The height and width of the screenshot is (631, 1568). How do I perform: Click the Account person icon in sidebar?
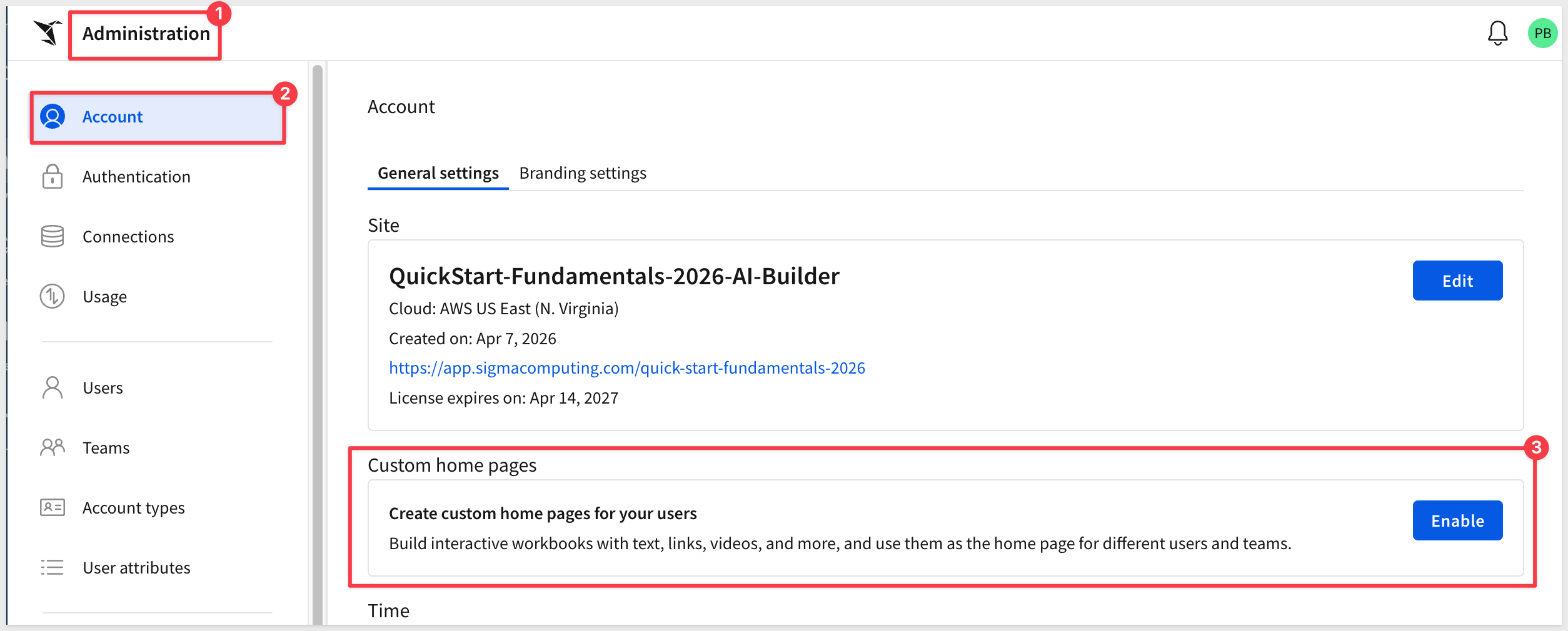pyautogui.click(x=53, y=117)
